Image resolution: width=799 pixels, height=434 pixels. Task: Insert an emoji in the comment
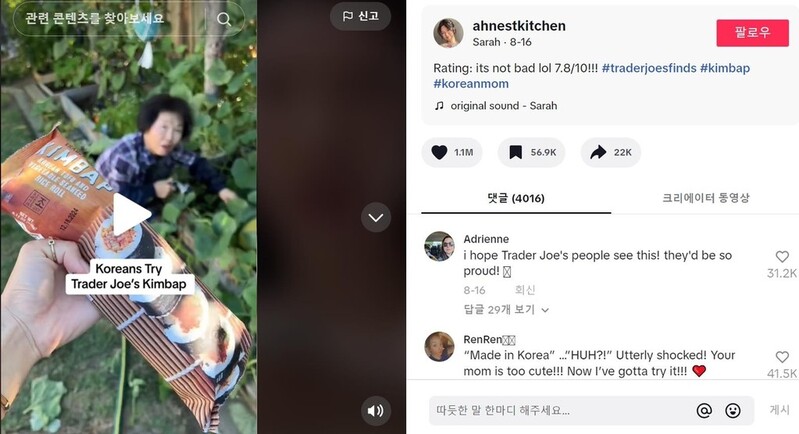733,410
